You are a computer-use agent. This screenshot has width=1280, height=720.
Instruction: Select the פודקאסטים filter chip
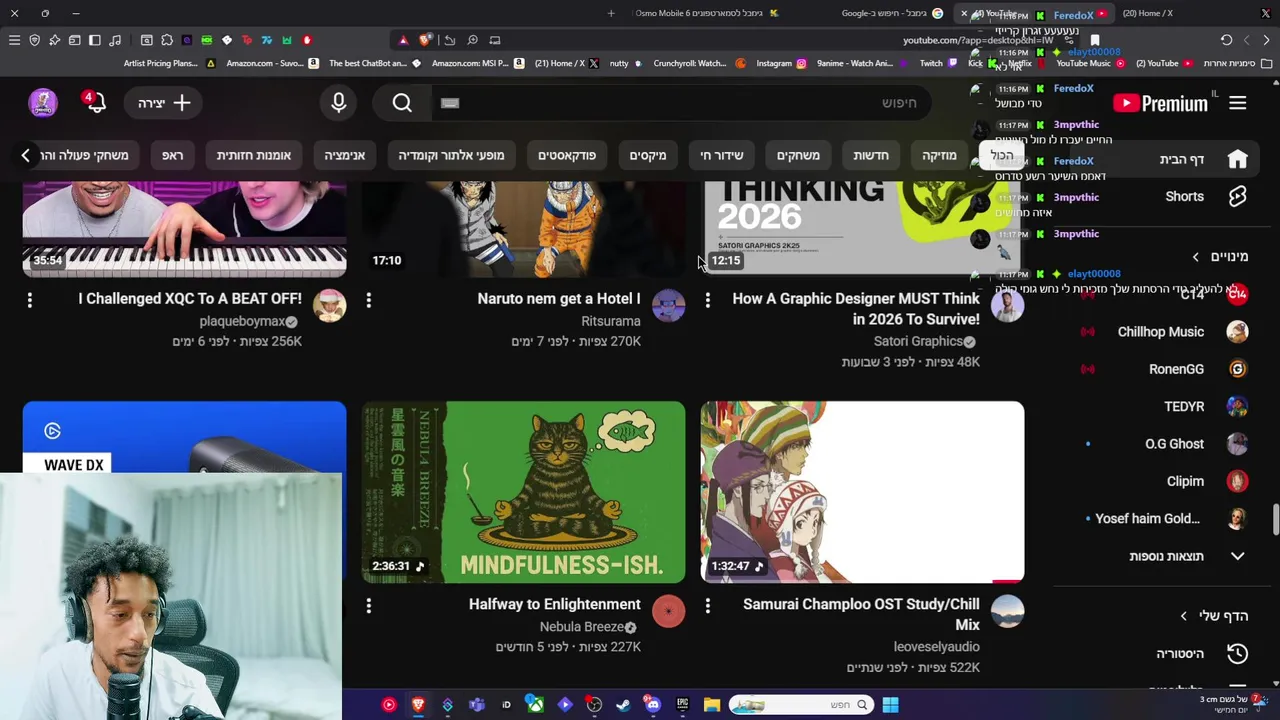pyautogui.click(x=566, y=155)
